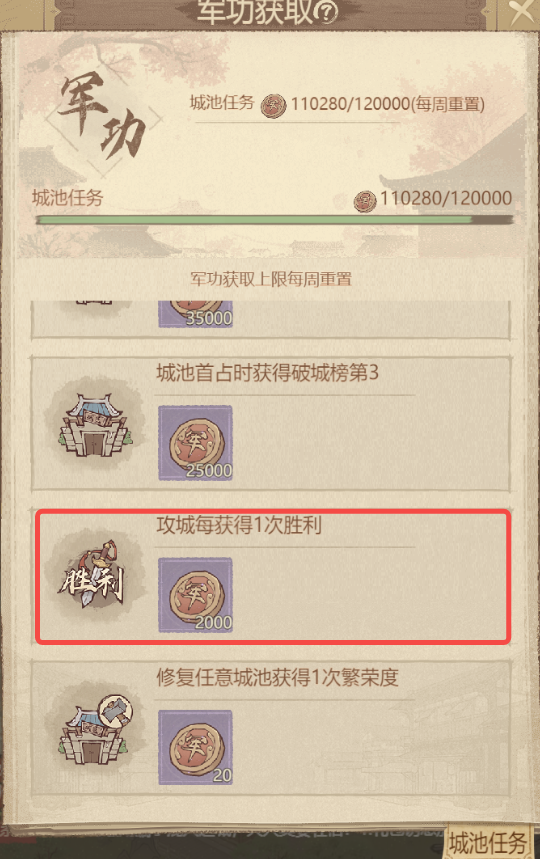Select the 攻城每获得1次胜利 task row
The height and width of the screenshot is (859, 540).
[273, 576]
